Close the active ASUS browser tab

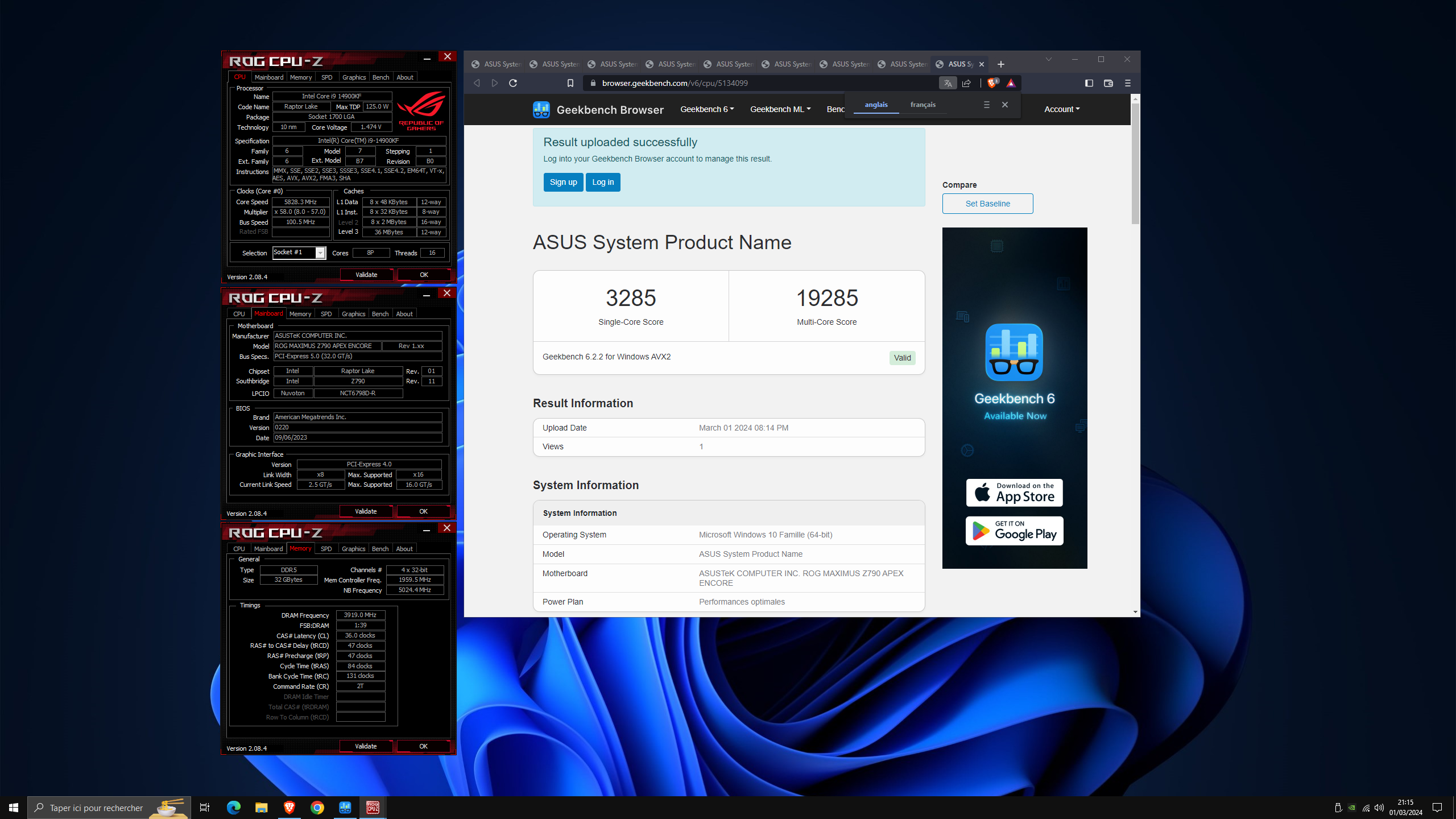pyautogui.click(x=982, y=64)
